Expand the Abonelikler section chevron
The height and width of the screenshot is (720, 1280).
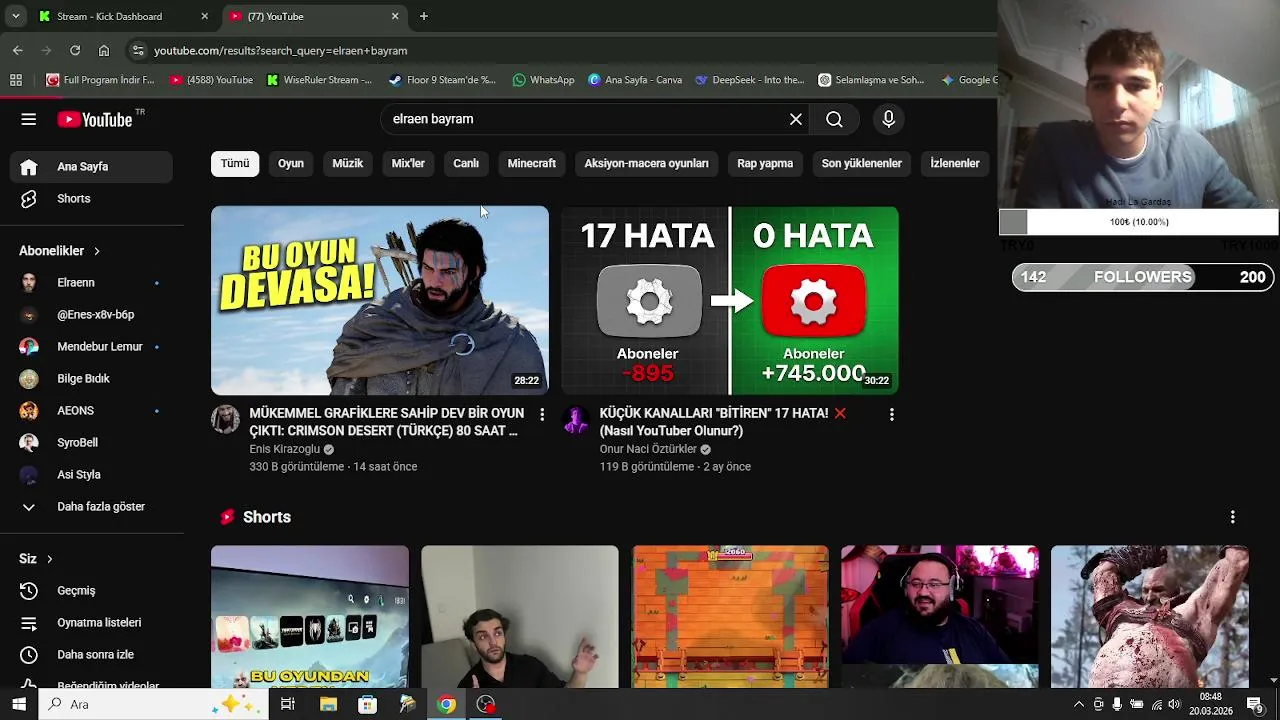[97, 251]
